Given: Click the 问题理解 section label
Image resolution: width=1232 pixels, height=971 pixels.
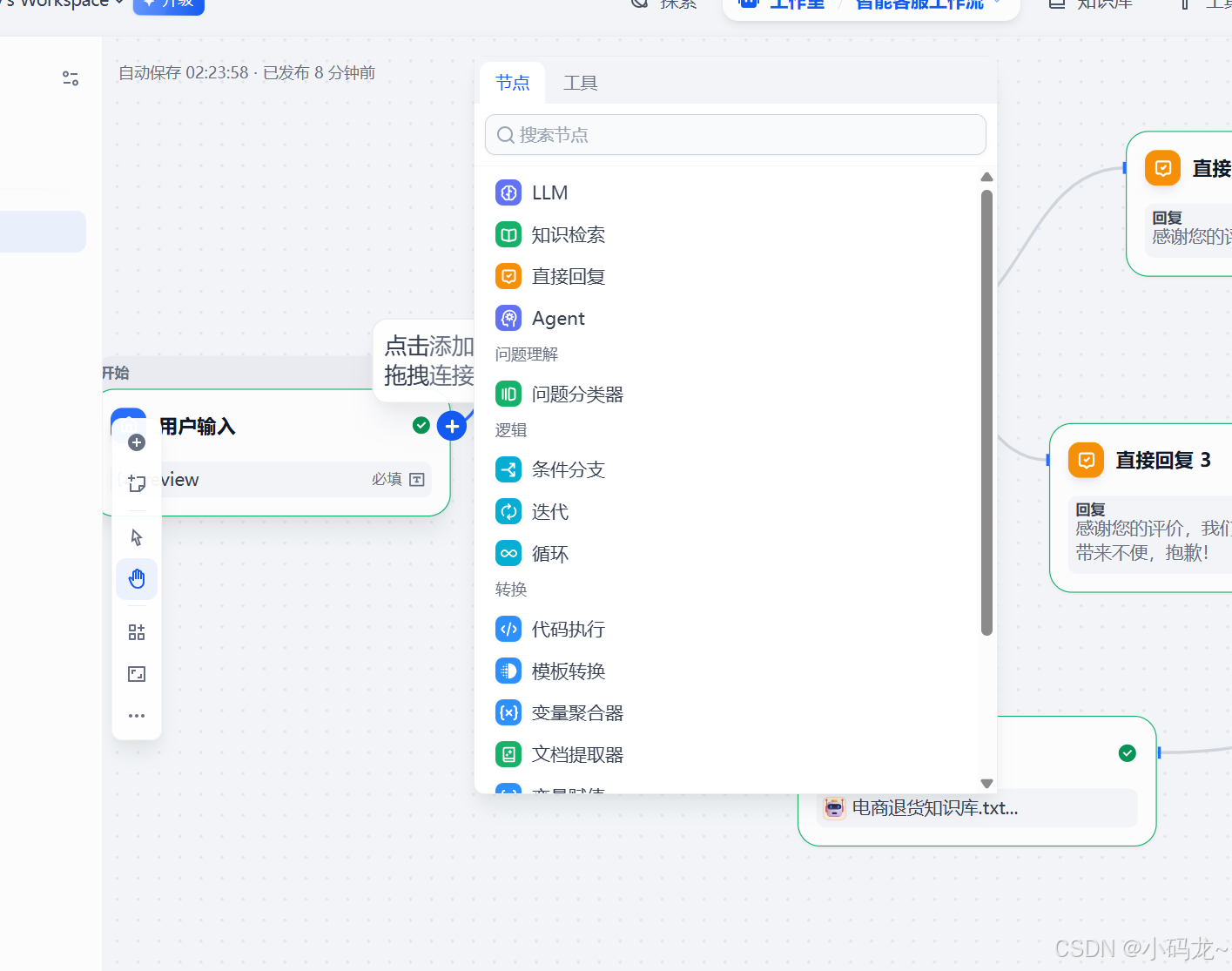Looking at the screenshot, I should click(527, 354).
